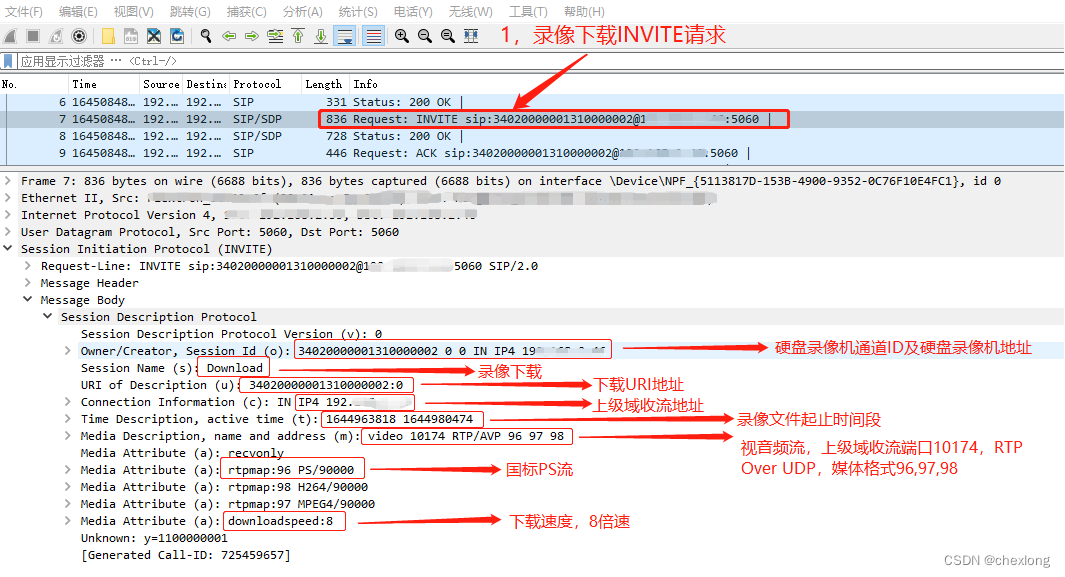Click the go to specific packet icon
Image resolution: width=1065 pixels, height=577 pixels.
click(275, 36)
